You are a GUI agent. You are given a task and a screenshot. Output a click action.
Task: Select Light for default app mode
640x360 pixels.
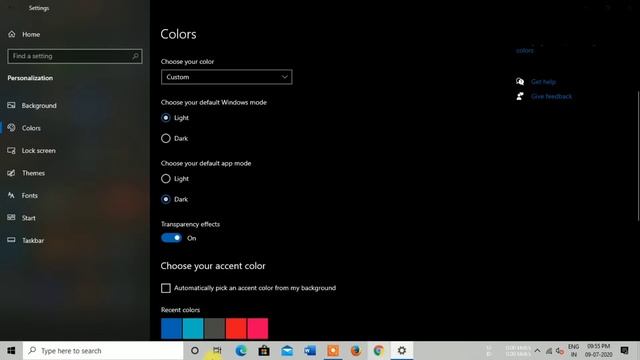coord(166,179)
